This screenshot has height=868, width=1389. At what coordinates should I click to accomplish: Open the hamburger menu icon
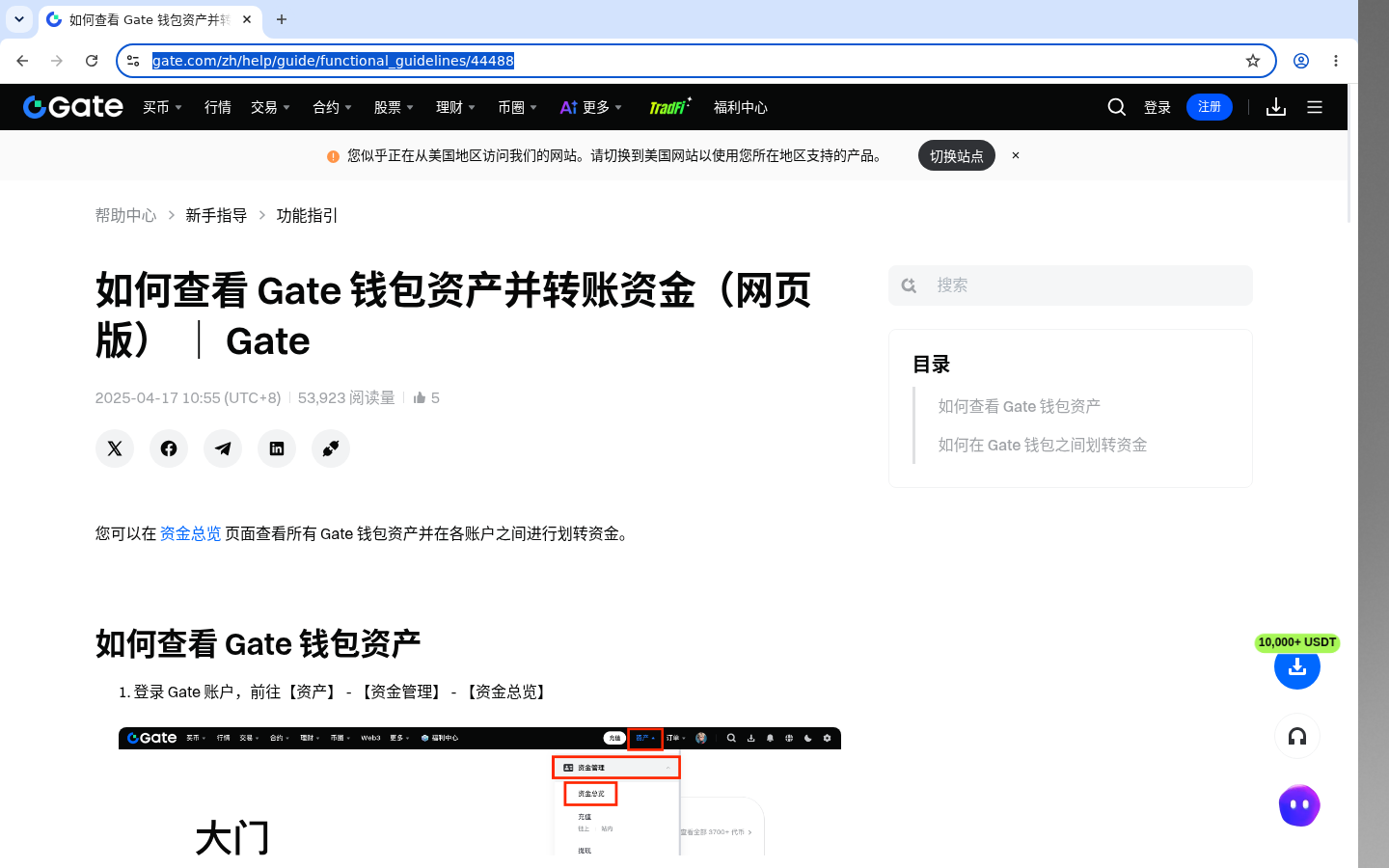coord(1315,107)
